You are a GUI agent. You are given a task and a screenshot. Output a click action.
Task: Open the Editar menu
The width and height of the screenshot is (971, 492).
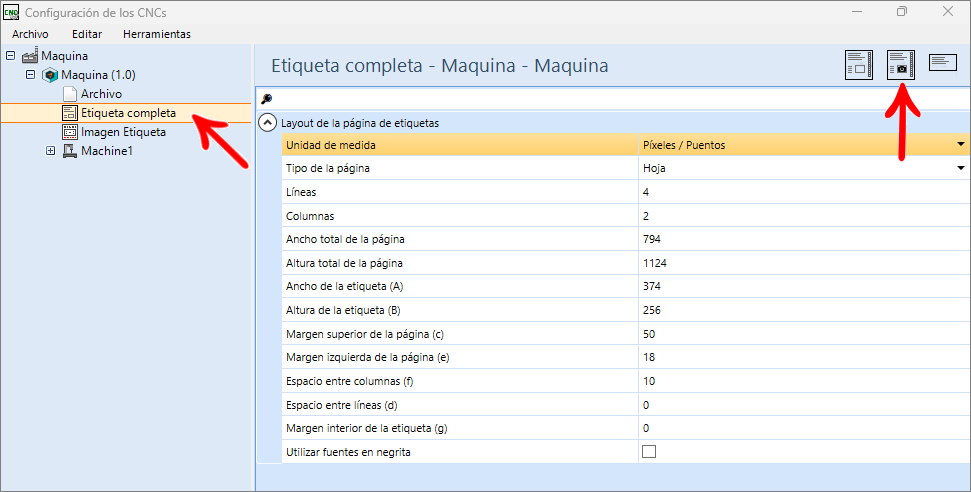[87, 34]
